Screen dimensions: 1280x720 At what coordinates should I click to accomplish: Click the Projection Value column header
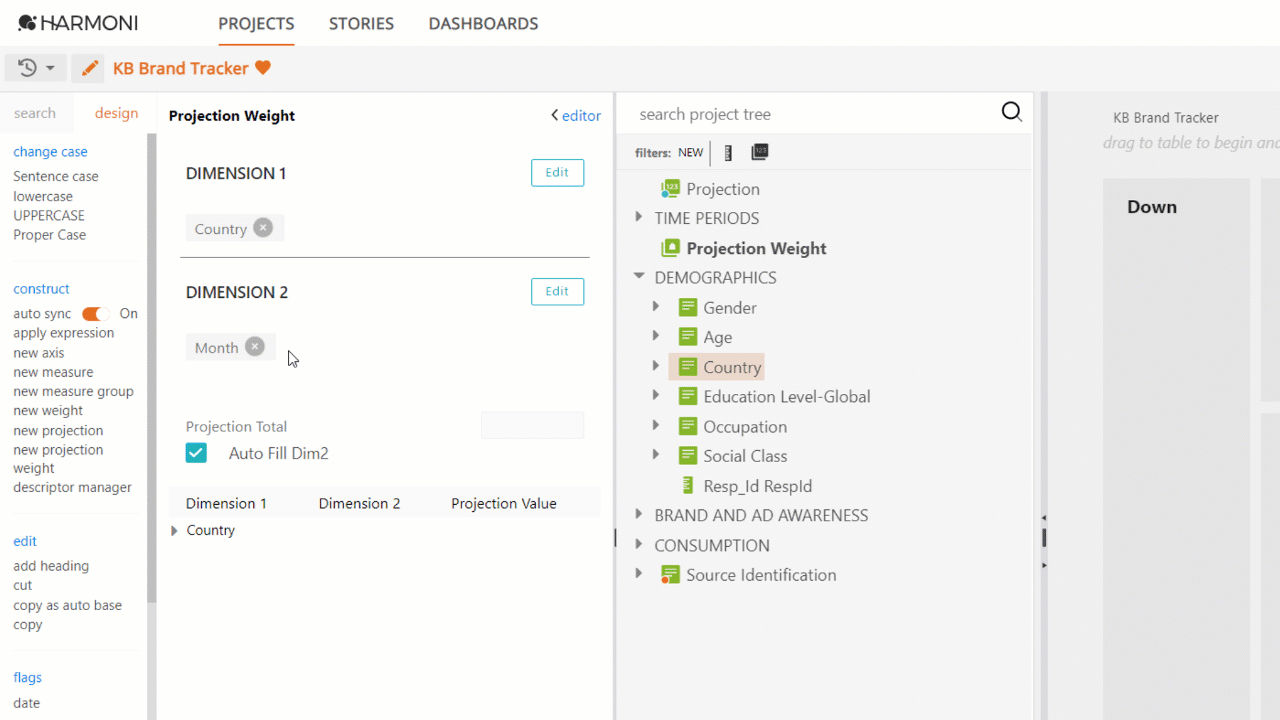click(x=504, y=503)
